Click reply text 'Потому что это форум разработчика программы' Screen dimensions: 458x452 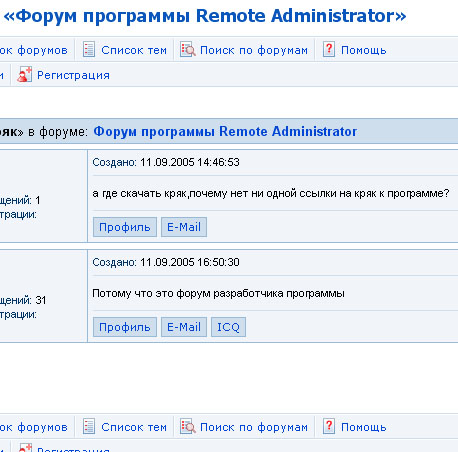coord(219,293)
